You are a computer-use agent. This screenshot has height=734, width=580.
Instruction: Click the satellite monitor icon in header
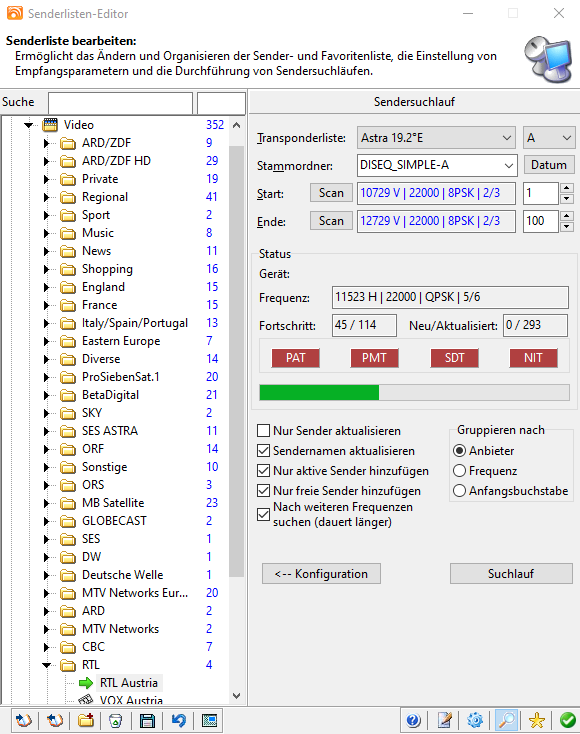[x=548, y=59]
